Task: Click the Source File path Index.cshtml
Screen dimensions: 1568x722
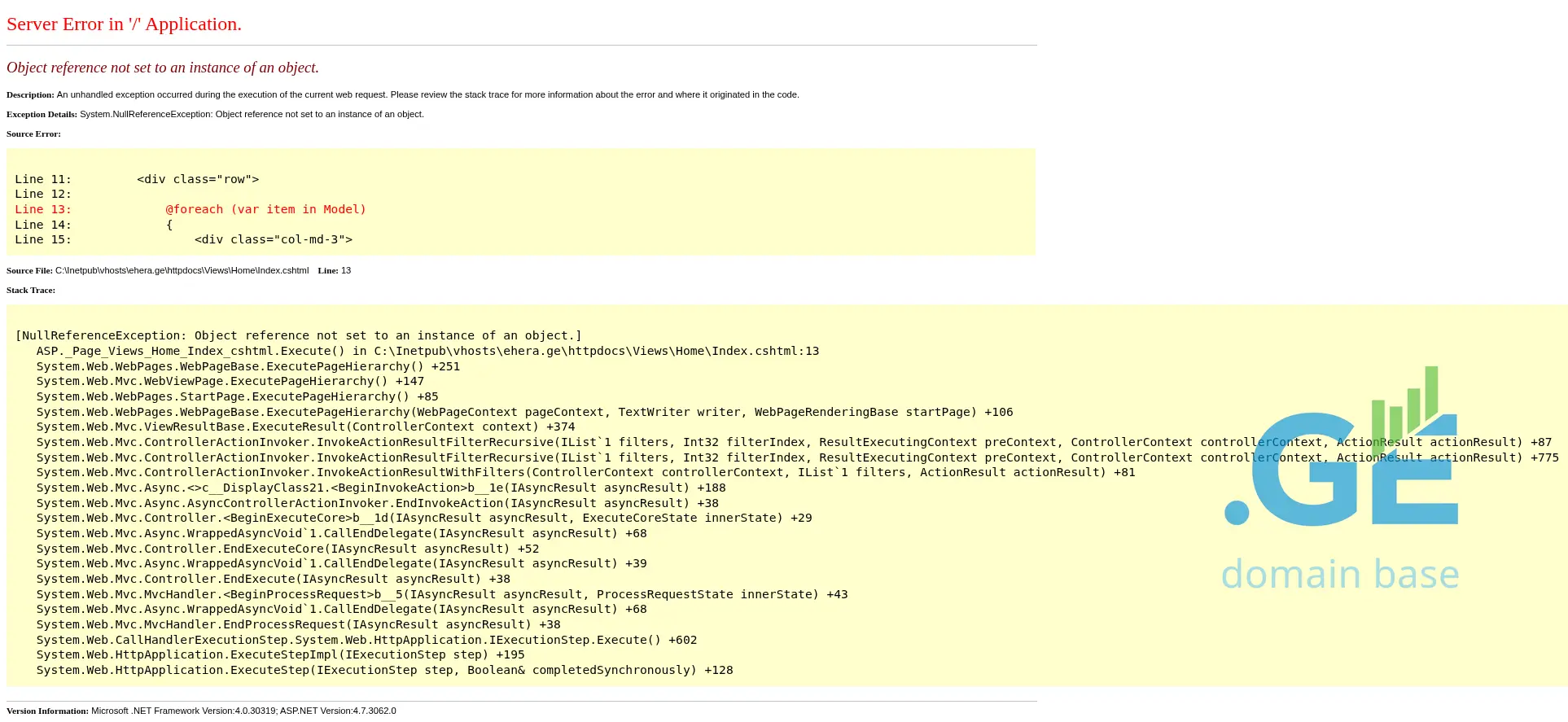Action: point(182,271)
